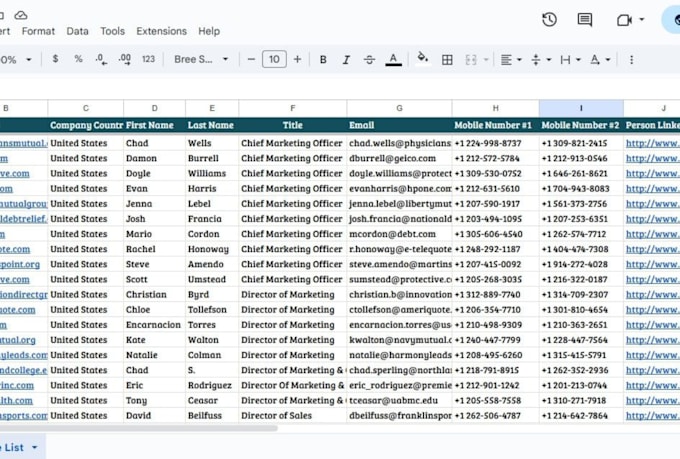Viewport: 680px width, 459px height.
Task: Select first name cell Christian
Action: click(154, 295)
